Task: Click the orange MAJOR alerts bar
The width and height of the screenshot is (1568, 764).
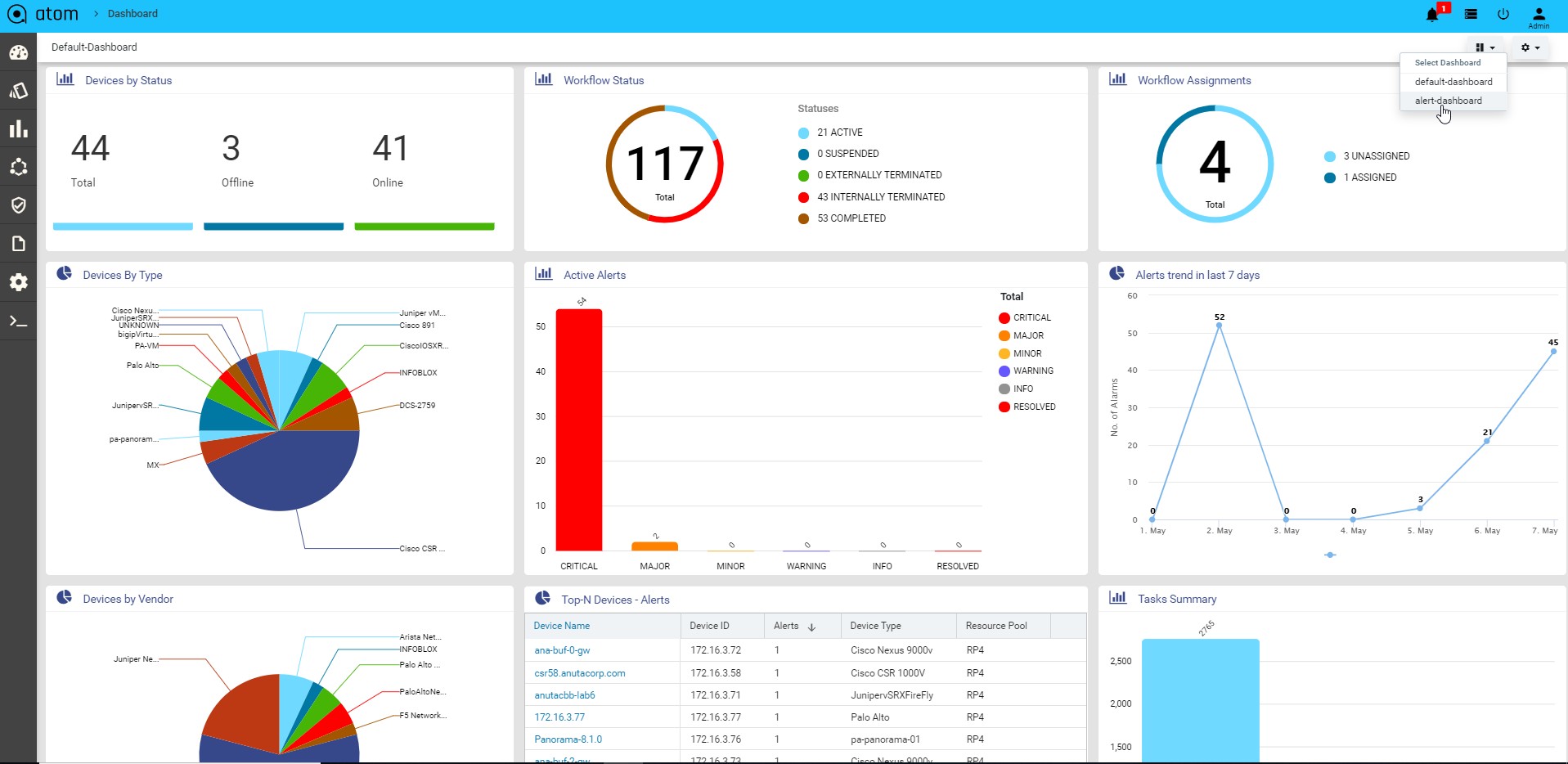Action: (x=654, y=546)
